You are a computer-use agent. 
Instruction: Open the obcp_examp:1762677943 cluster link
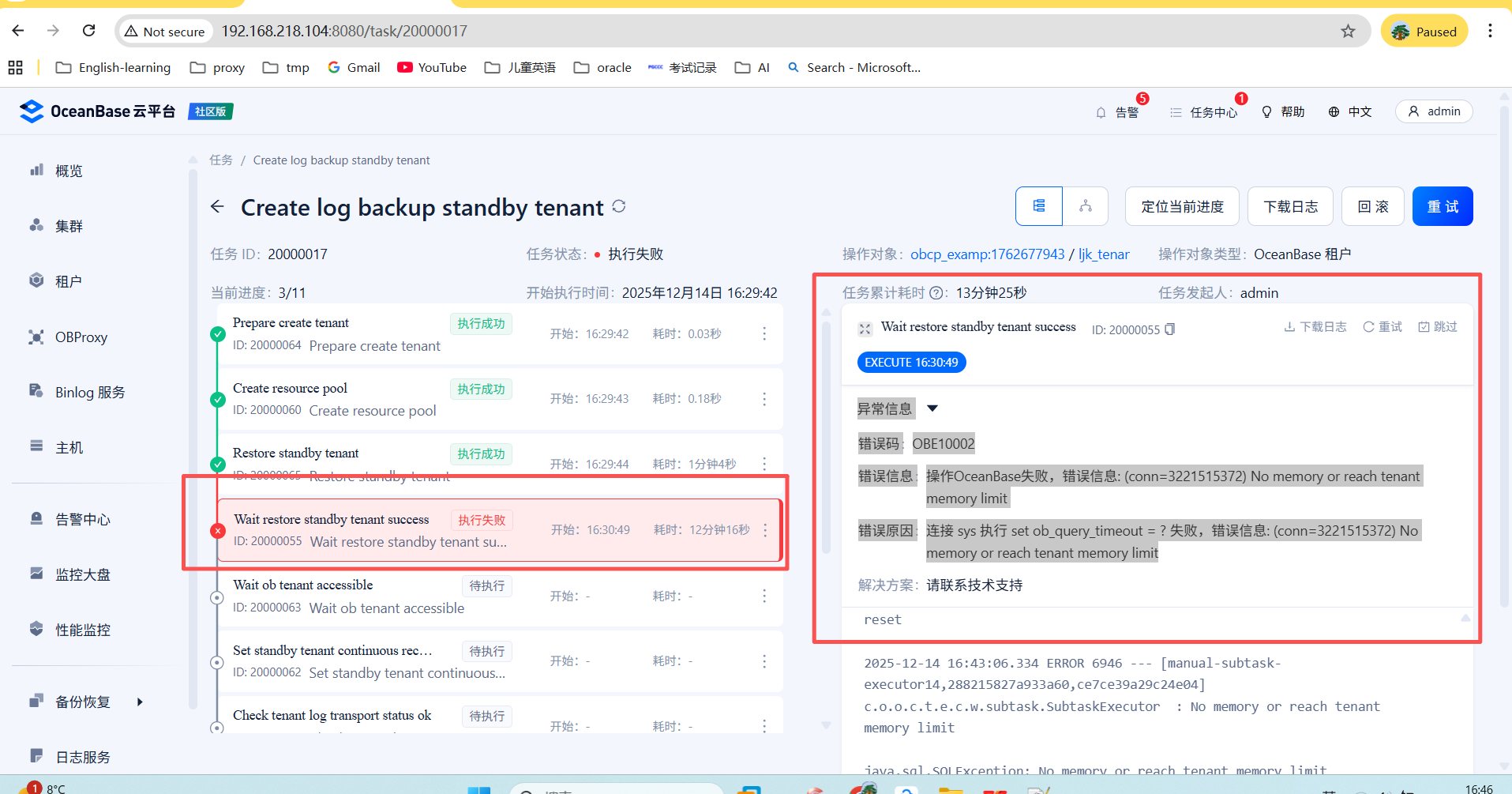(987, 254)
